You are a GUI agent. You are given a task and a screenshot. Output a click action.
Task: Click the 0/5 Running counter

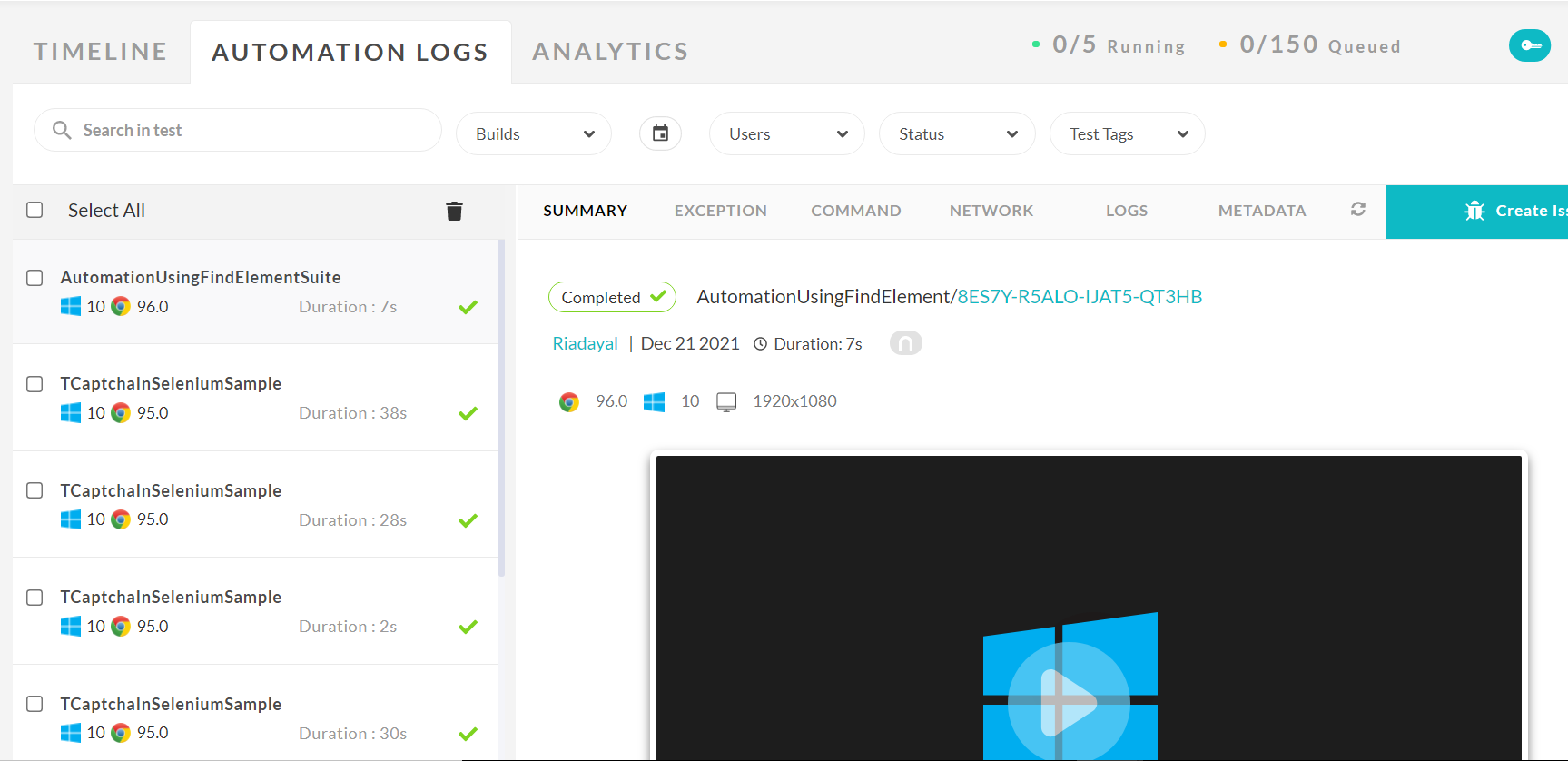[1109, 45]
